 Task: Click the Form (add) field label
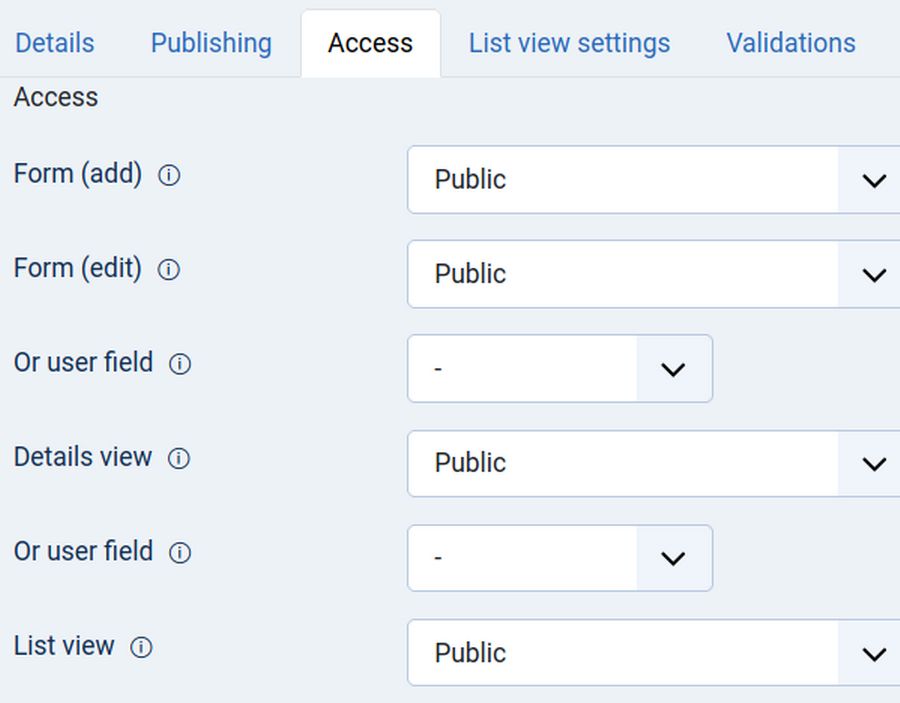pos(78,174)
